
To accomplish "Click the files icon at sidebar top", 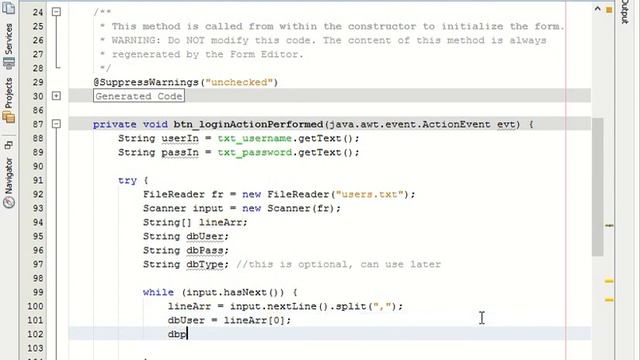I will [9, 7].
